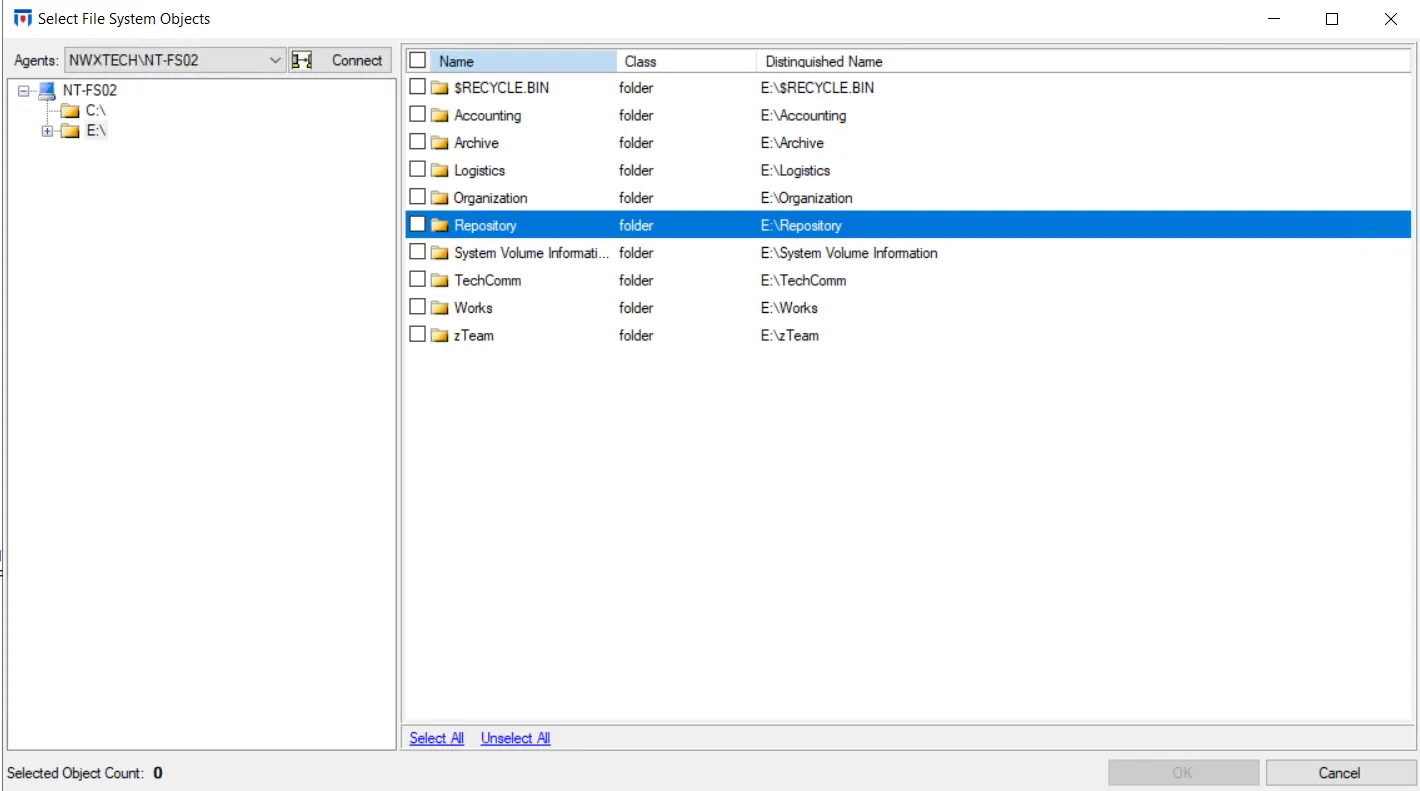Select the NT-FS02 root tree label
Image resolution: width=1420 pixels, height=791 pixels.
click(90, 90)
